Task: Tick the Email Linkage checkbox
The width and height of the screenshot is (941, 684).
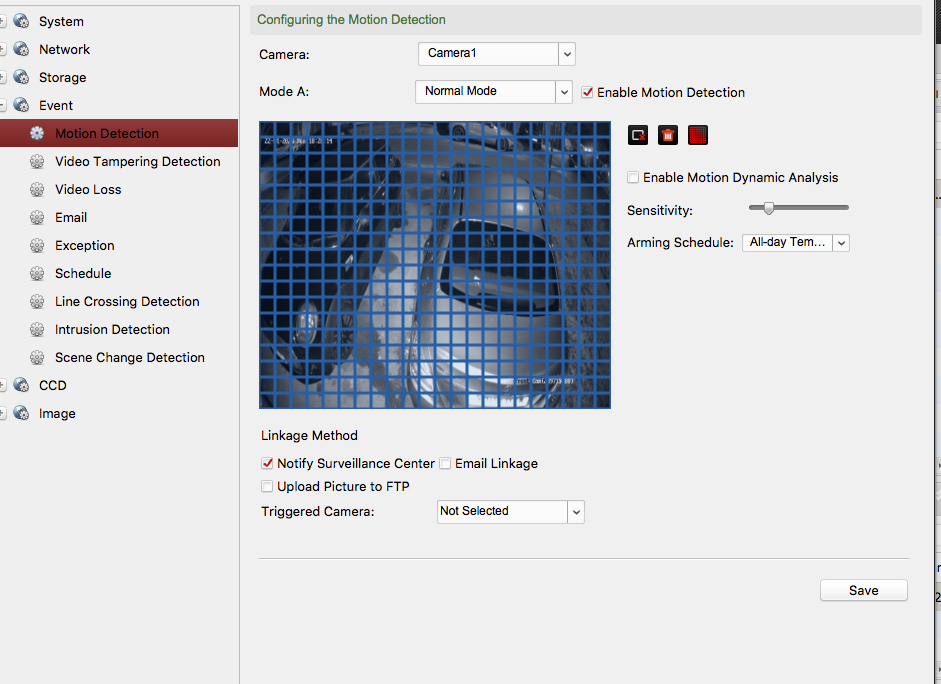Action: click(446, 464)
